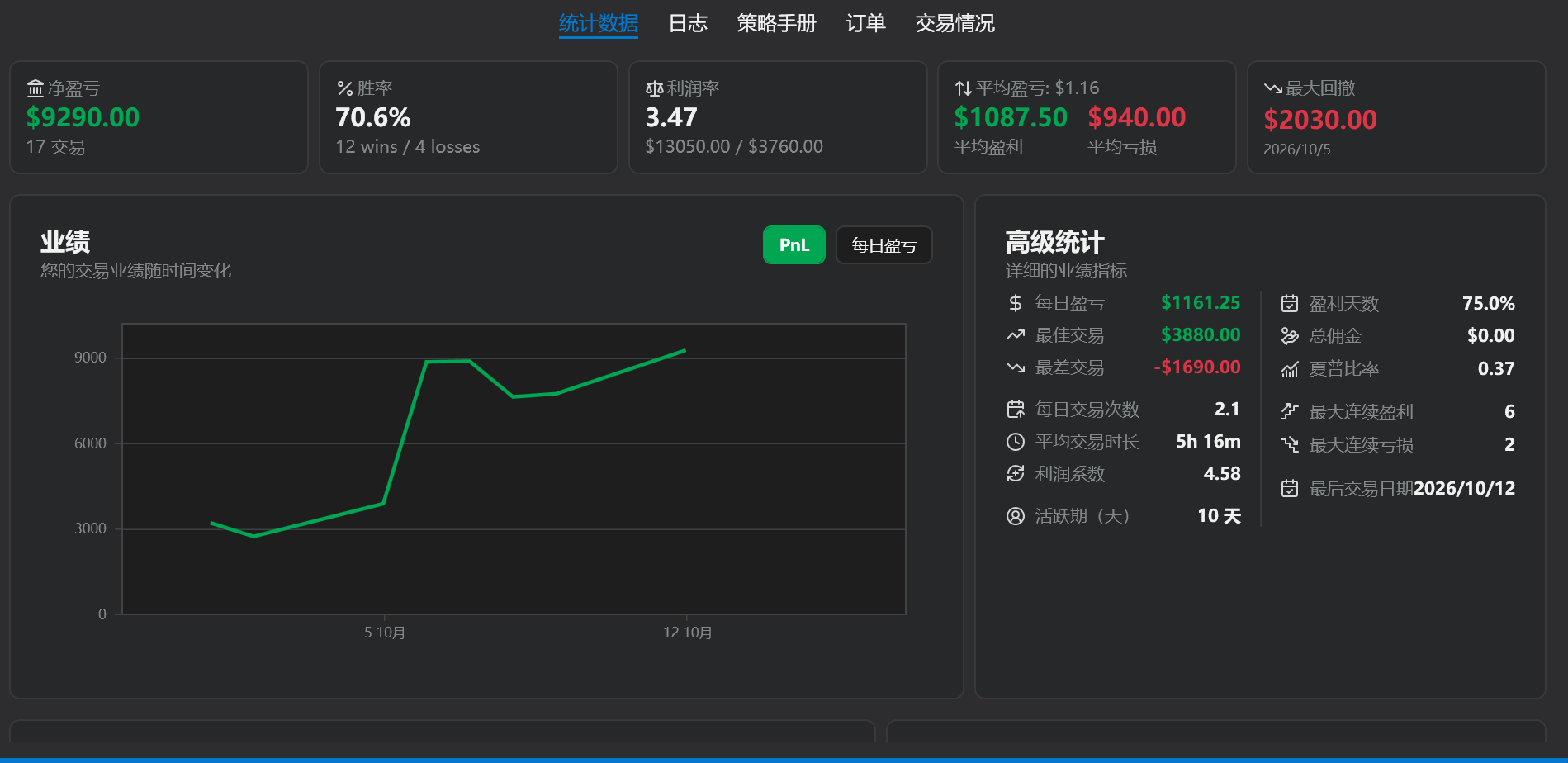Open the 策略手册 tab
Viewport: 1568px width, 763px height.
776,23
